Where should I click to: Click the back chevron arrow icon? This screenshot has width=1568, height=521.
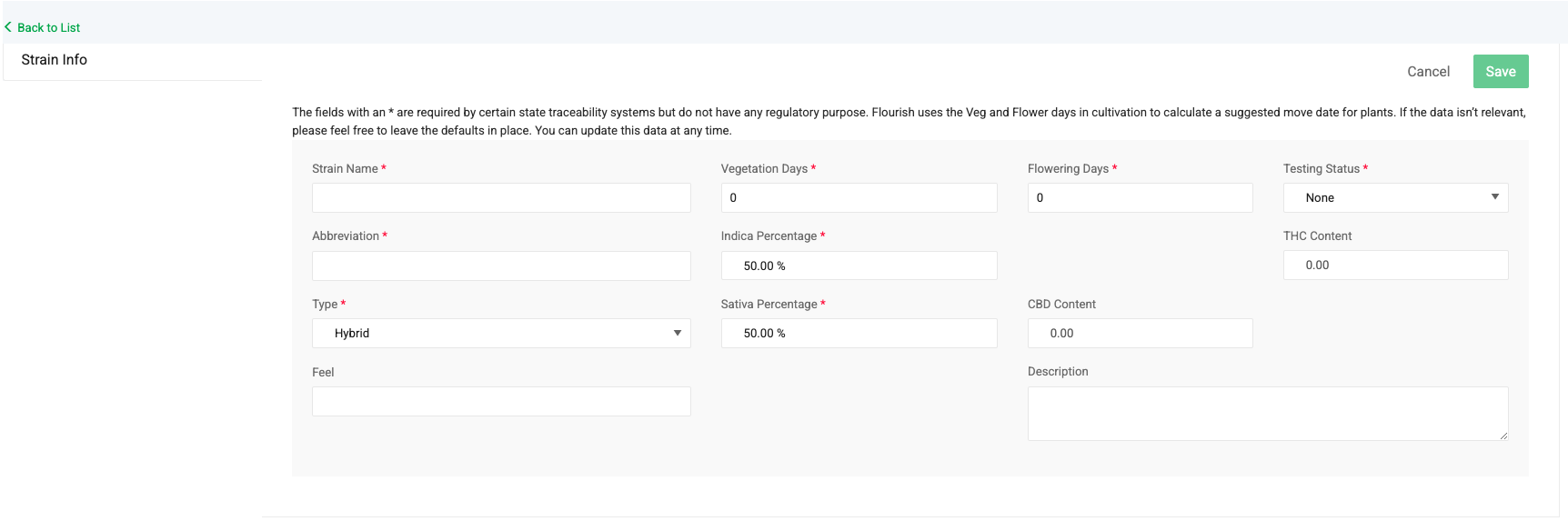(8, 27)
